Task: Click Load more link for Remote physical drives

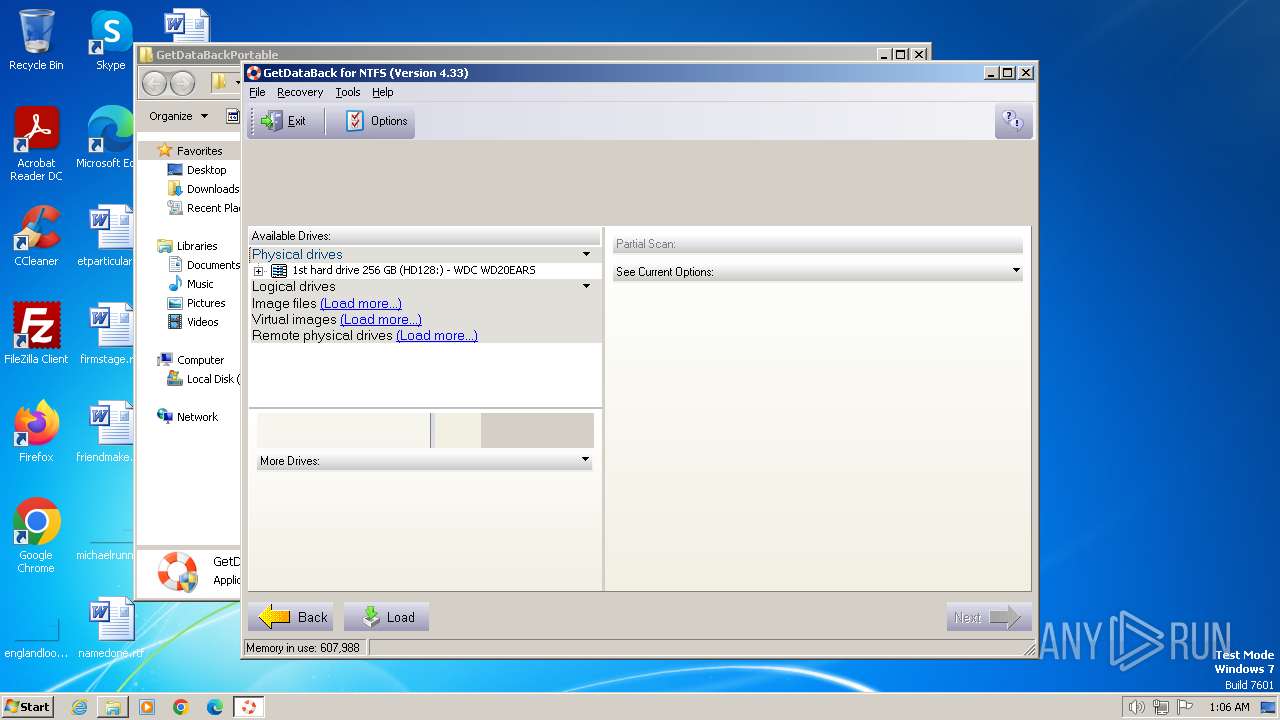Action: pyautogui.click(x=437, y=335)
